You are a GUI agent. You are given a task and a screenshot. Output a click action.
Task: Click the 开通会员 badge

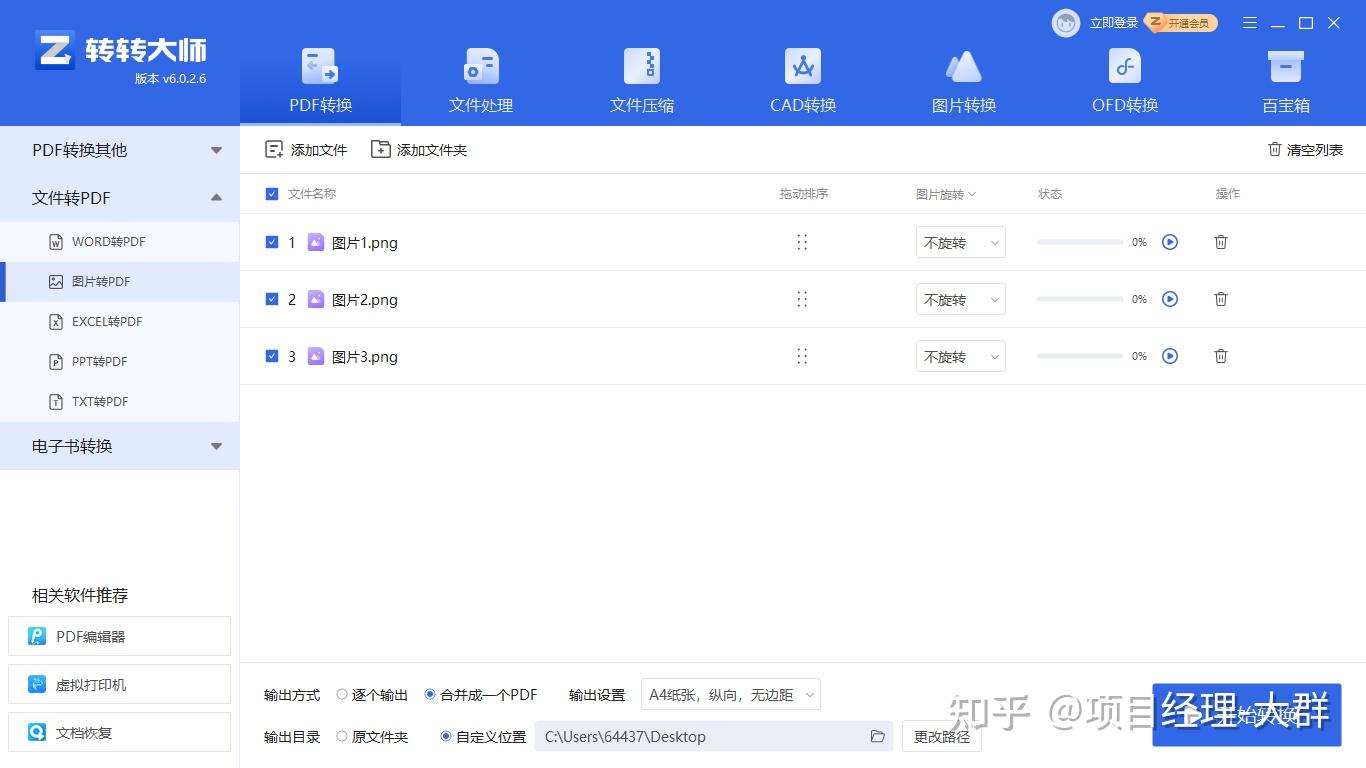pyautogui.click(x=1181, y=22)
